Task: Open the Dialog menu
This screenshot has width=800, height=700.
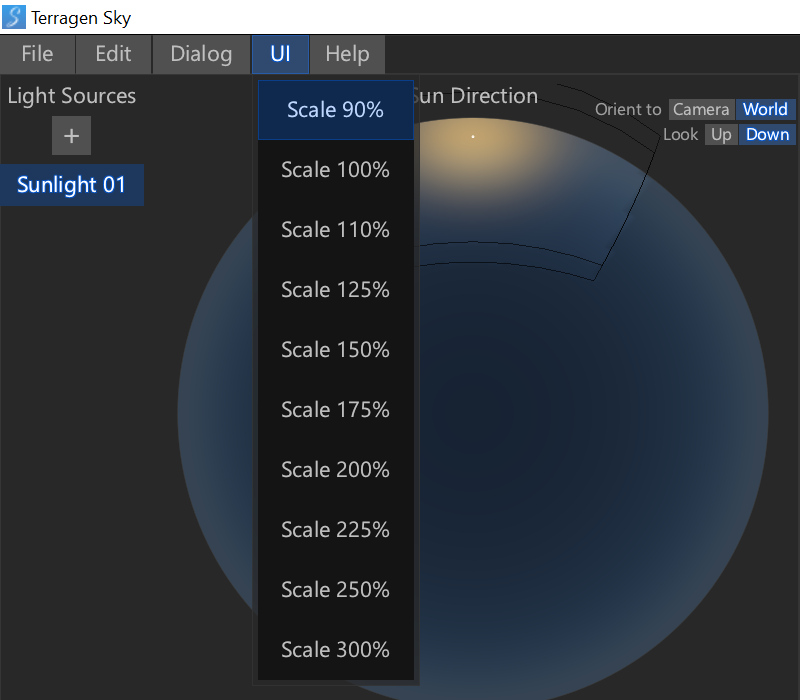Action: point(201,54)
